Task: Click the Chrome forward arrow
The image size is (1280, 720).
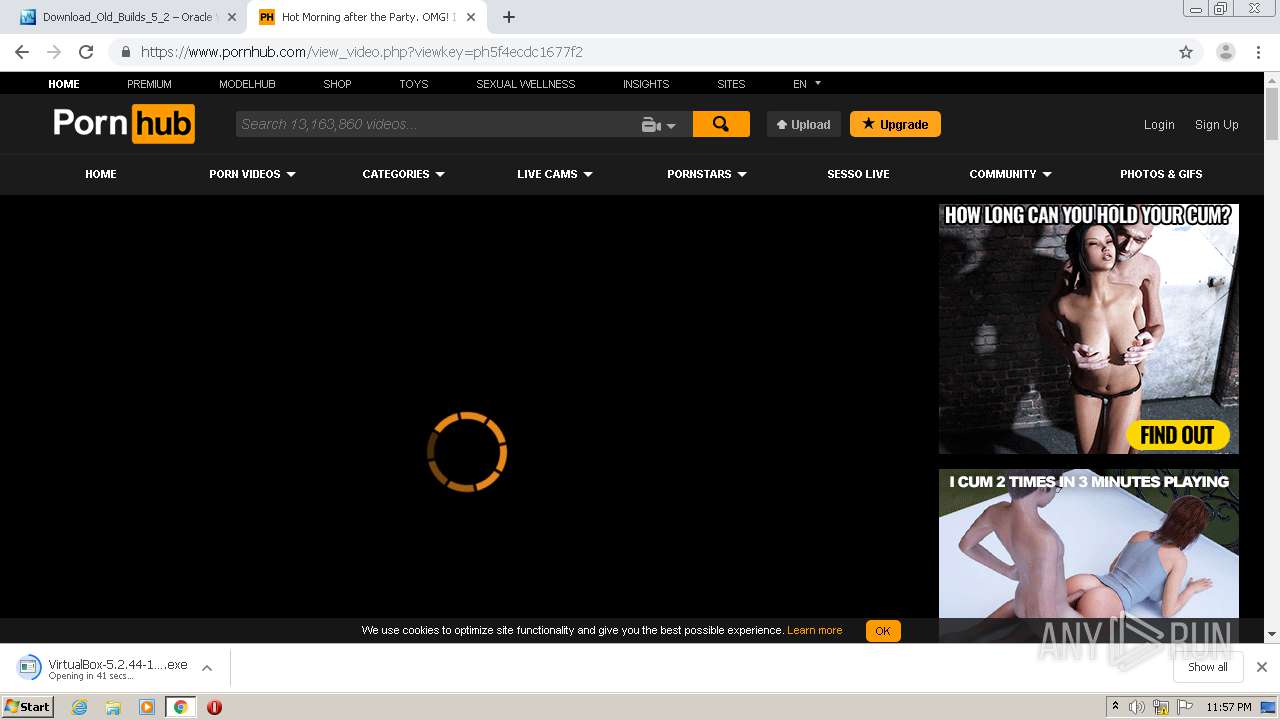Action: (54, 52)
